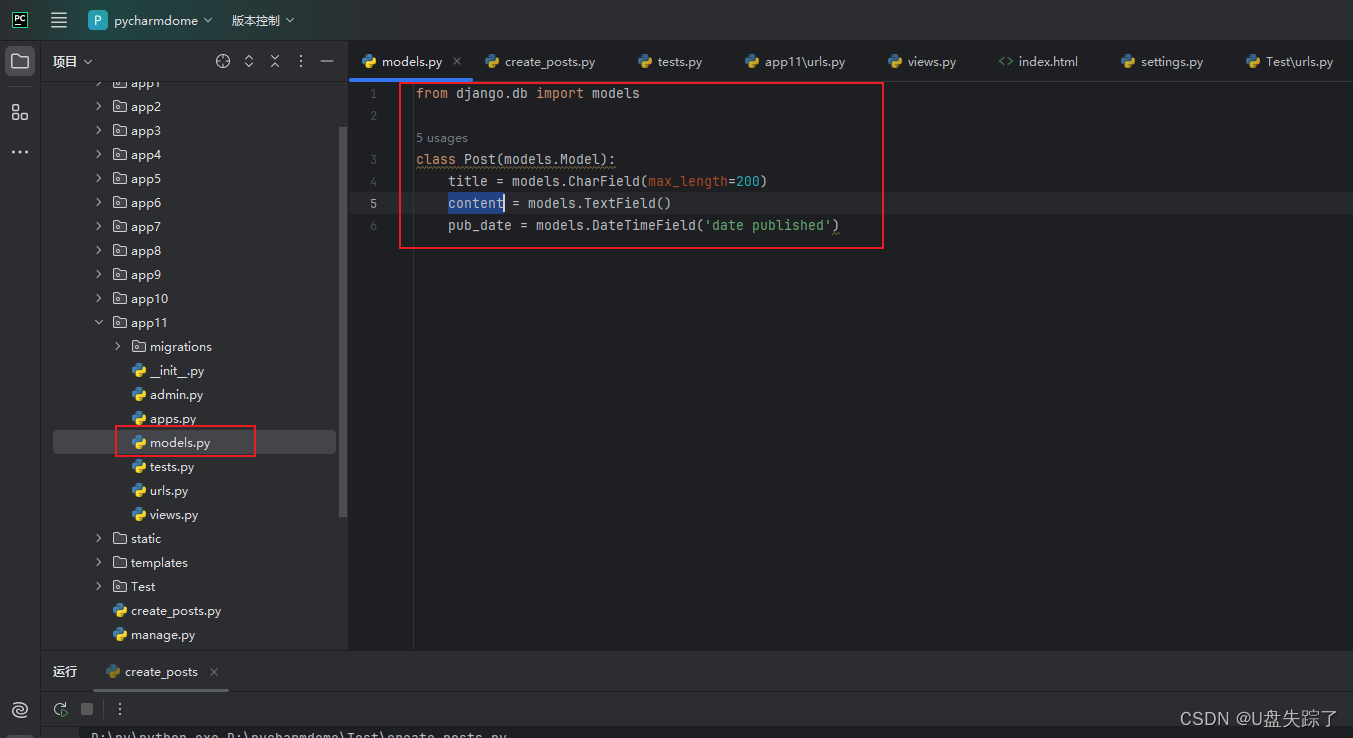Open the 版本控制 dropdown
The image size is (1353, 738).
262,20
